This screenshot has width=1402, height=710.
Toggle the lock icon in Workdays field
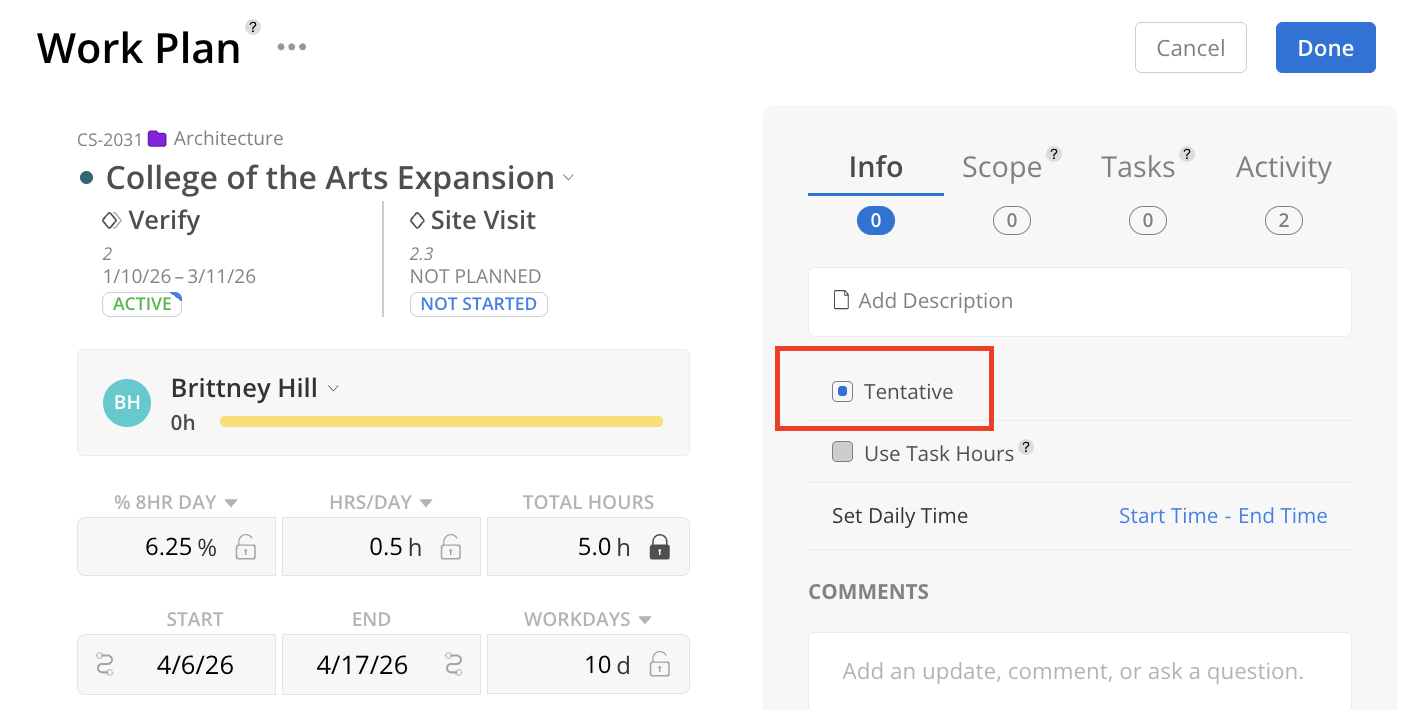coord(659,664)
